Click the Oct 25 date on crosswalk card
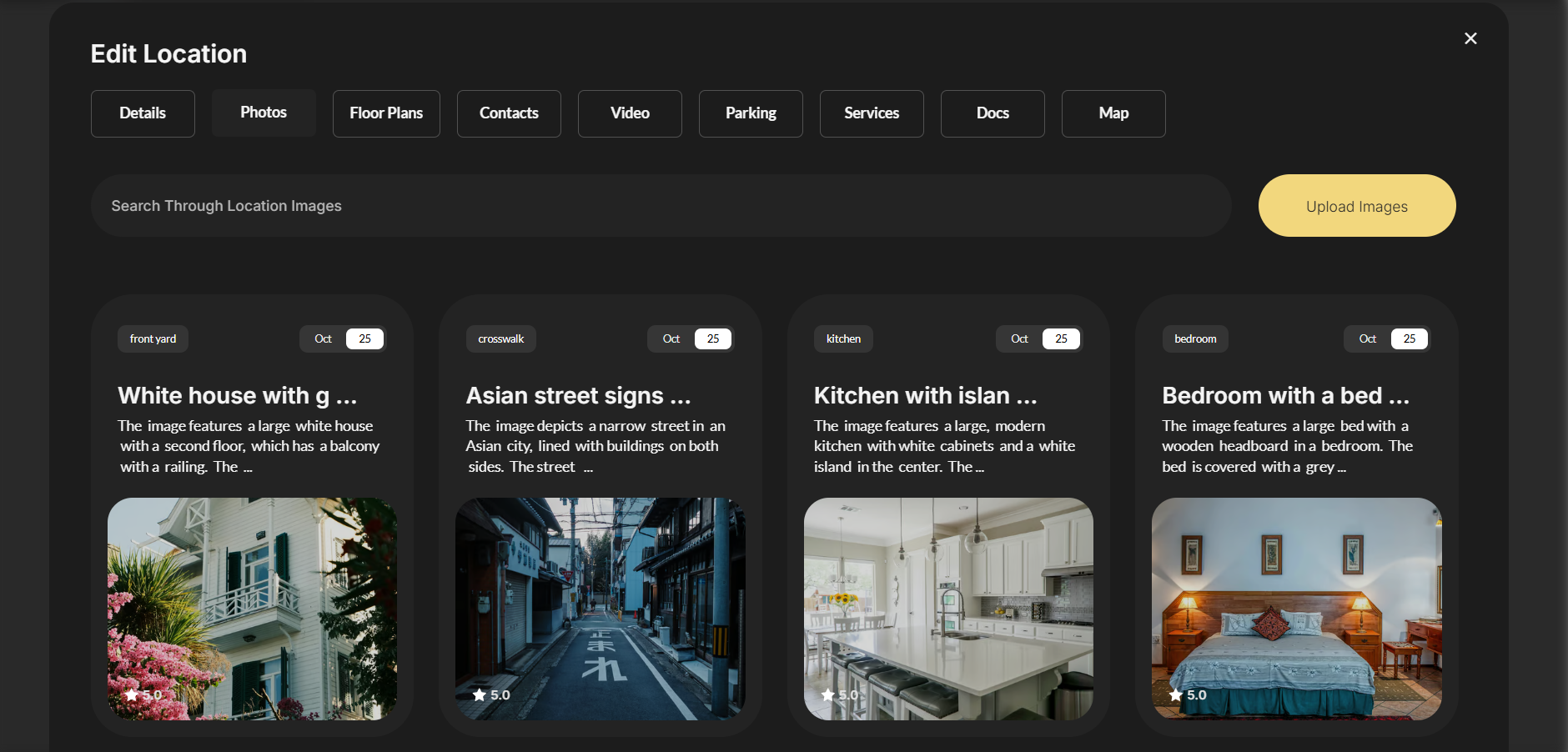This screenshot has height=752, width=1568. point(690,338)
